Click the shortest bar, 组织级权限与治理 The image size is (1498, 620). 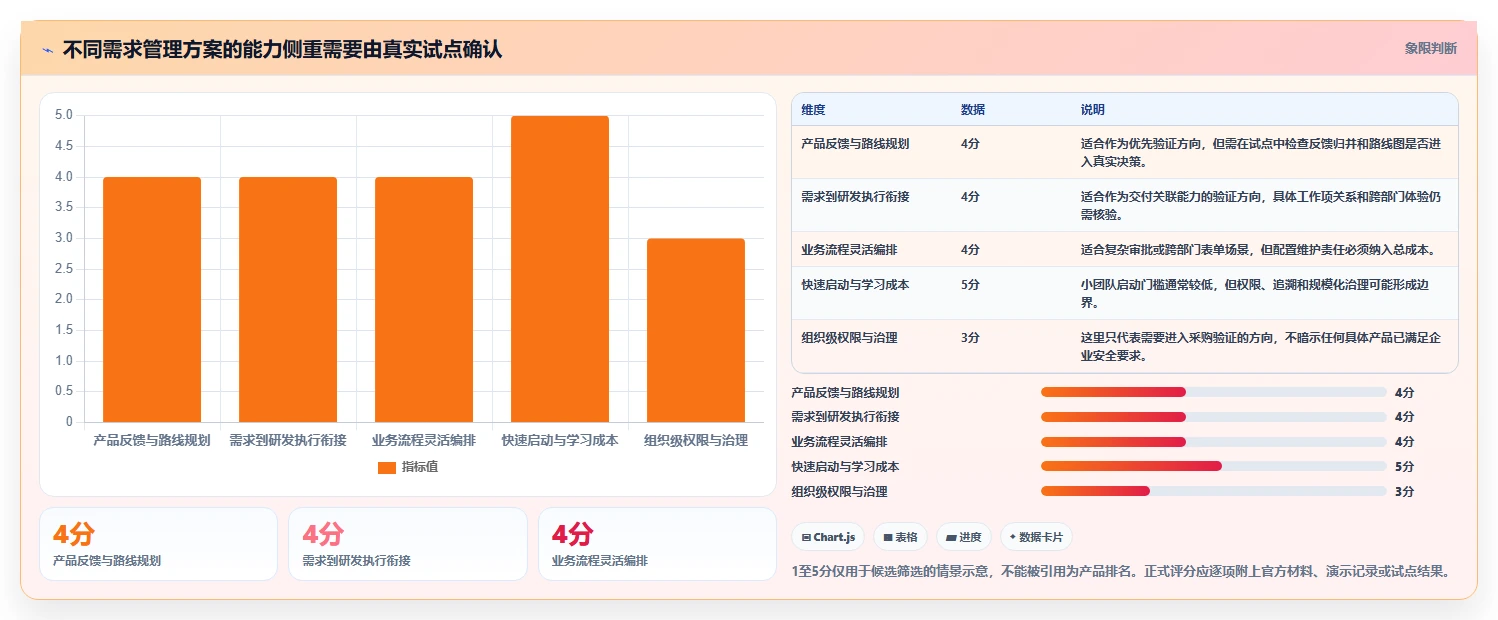(x=696, y=330)
